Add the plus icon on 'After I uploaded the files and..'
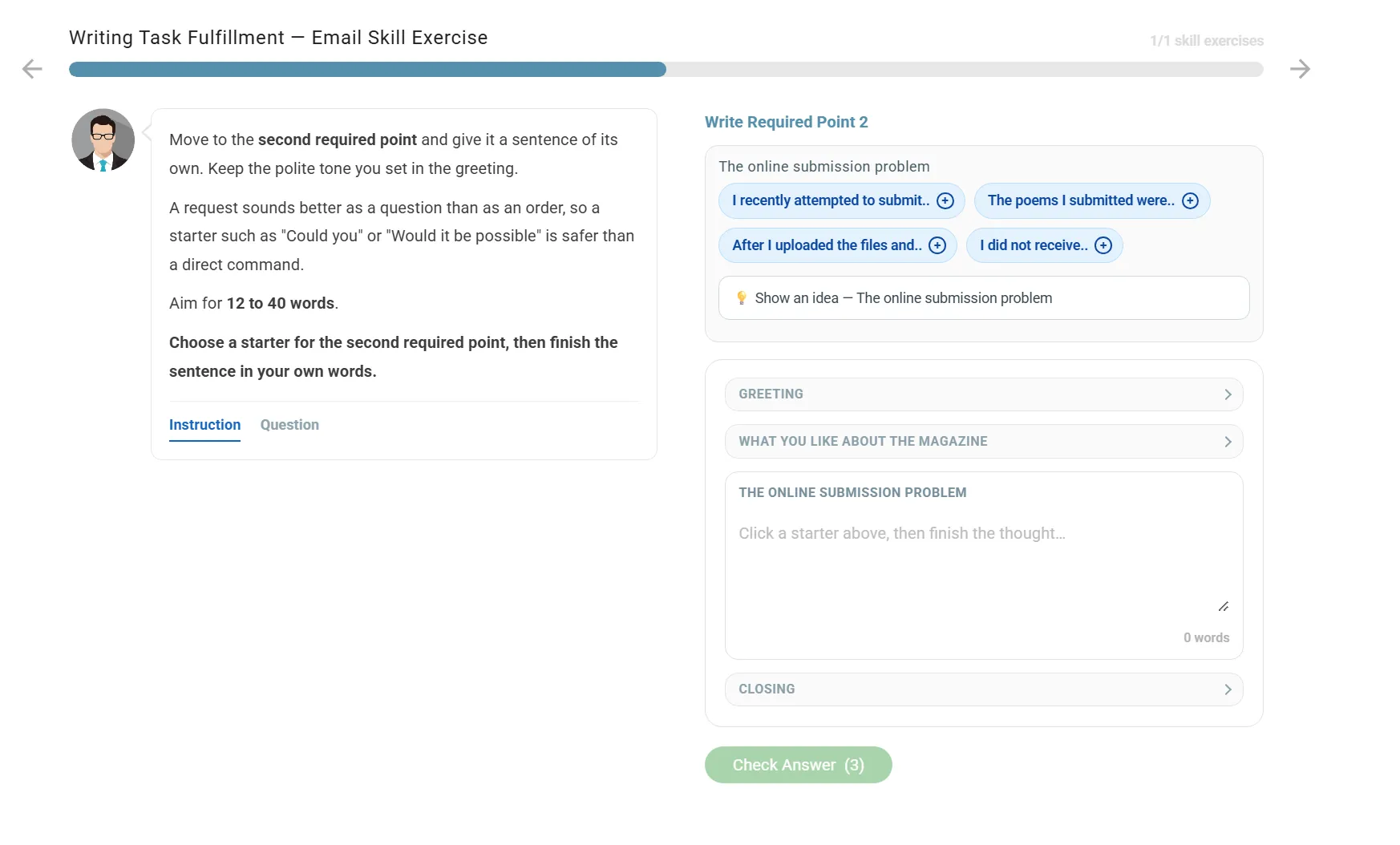The height and width of the screenshot is (845, 1400). click(x=937, y=245)
